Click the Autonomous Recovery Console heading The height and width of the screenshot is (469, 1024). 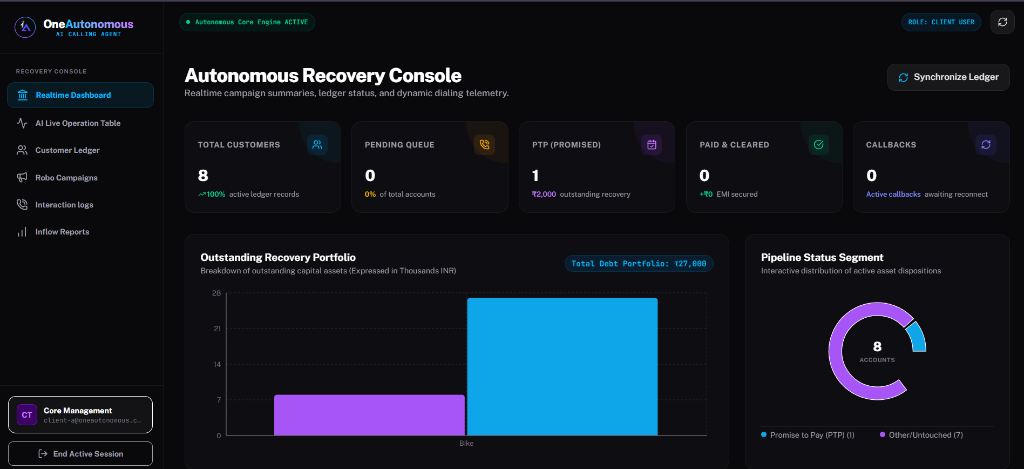(x=323, y=75)
